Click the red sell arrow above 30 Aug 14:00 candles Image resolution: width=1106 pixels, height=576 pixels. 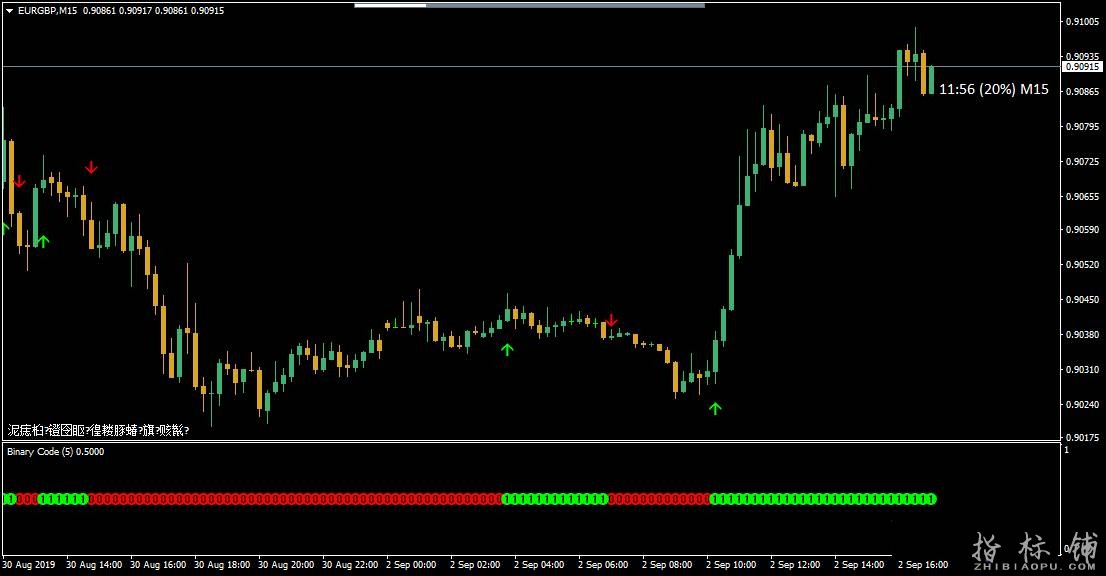click(x=91, y=167)
